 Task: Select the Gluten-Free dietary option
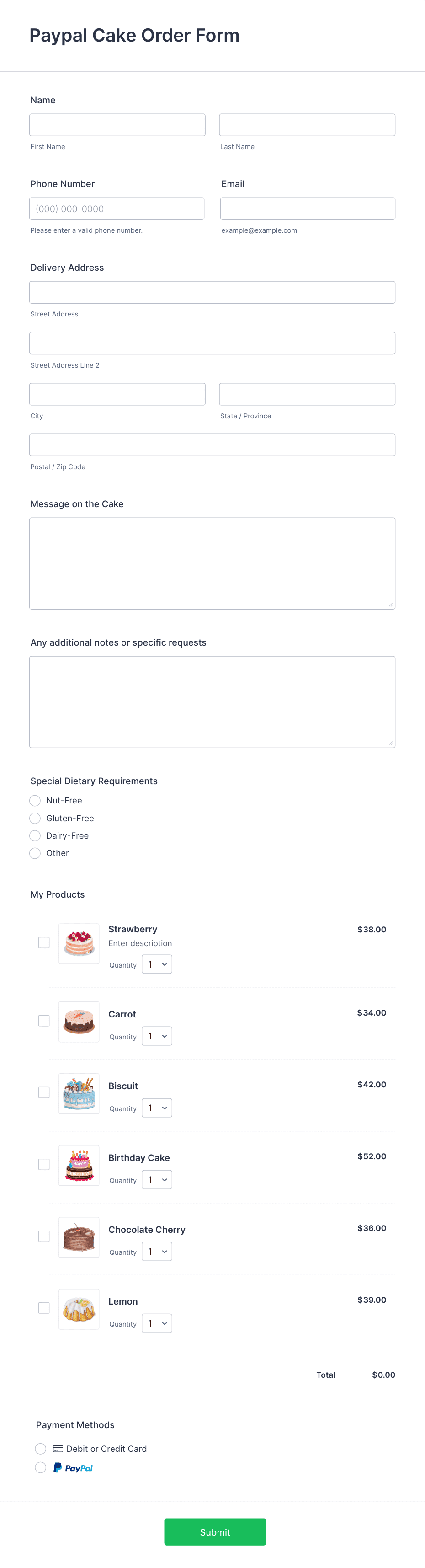(35, 818)
